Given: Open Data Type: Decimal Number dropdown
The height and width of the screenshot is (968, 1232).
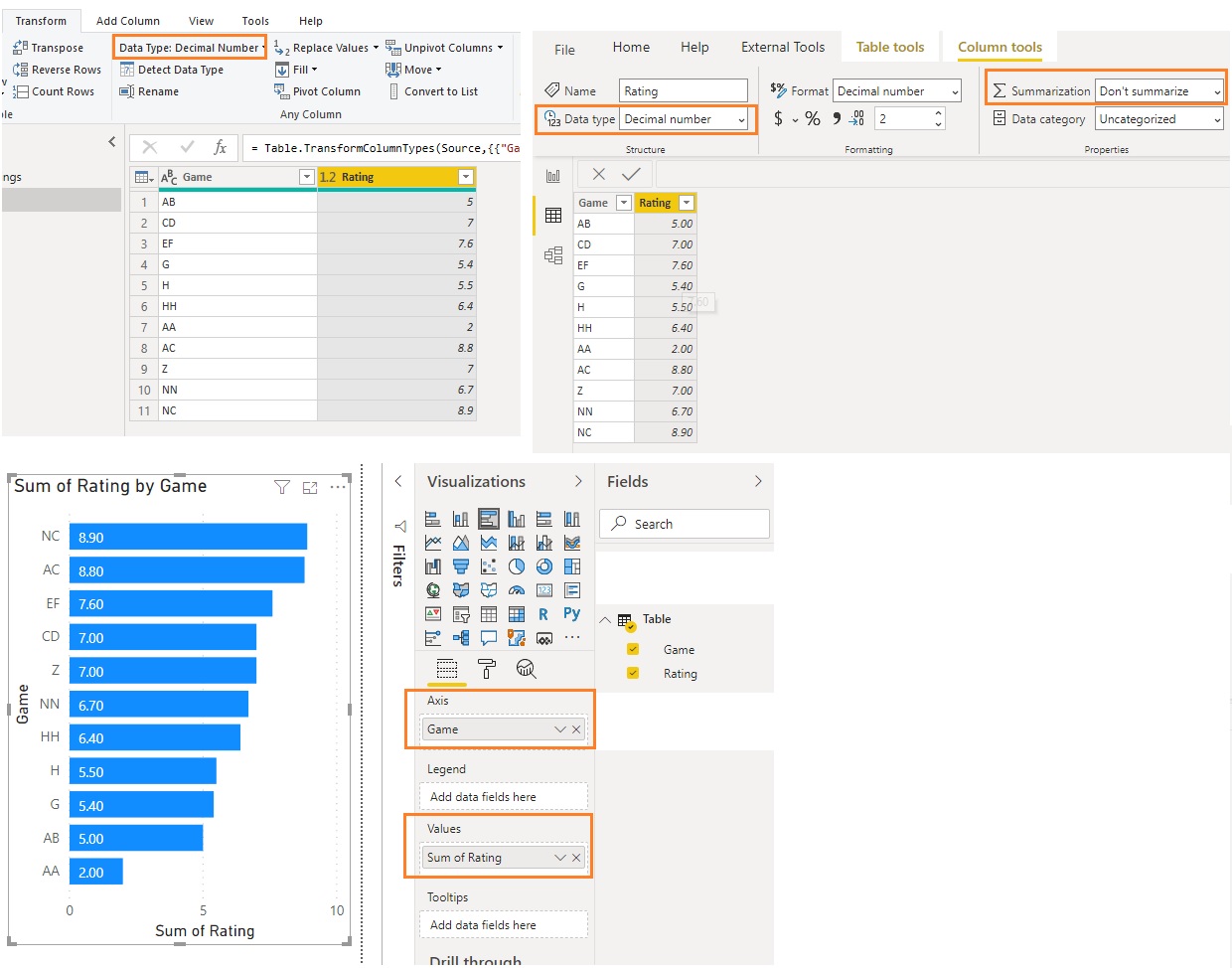Looking at the screenshot, I should click(x=190, y=48).
